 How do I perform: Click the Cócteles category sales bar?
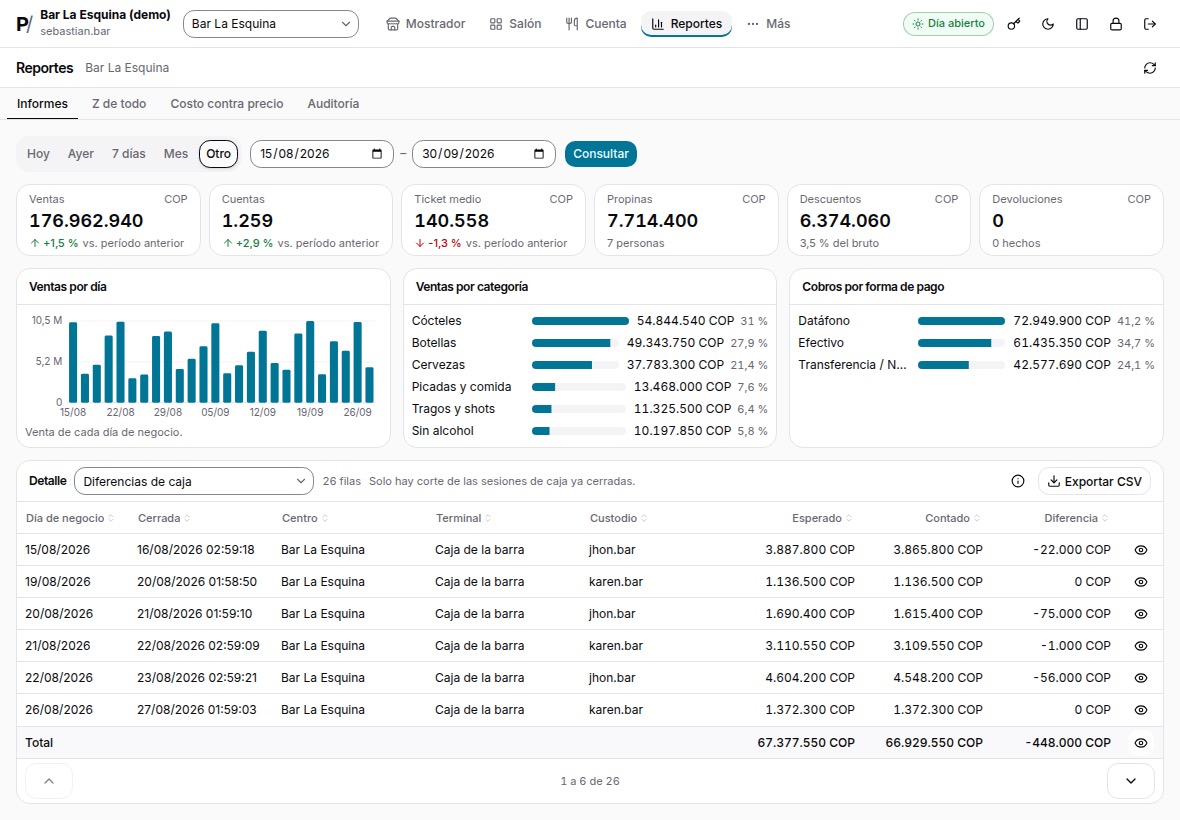point(580,321)
